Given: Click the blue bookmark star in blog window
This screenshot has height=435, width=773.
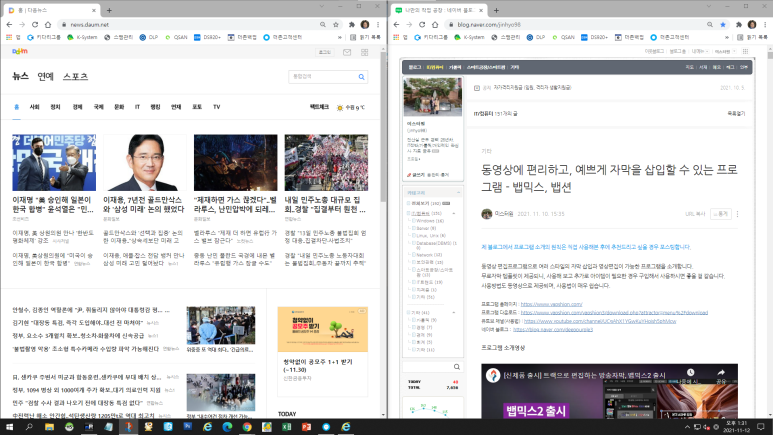Looking at the screenshot, I should 723,24.
